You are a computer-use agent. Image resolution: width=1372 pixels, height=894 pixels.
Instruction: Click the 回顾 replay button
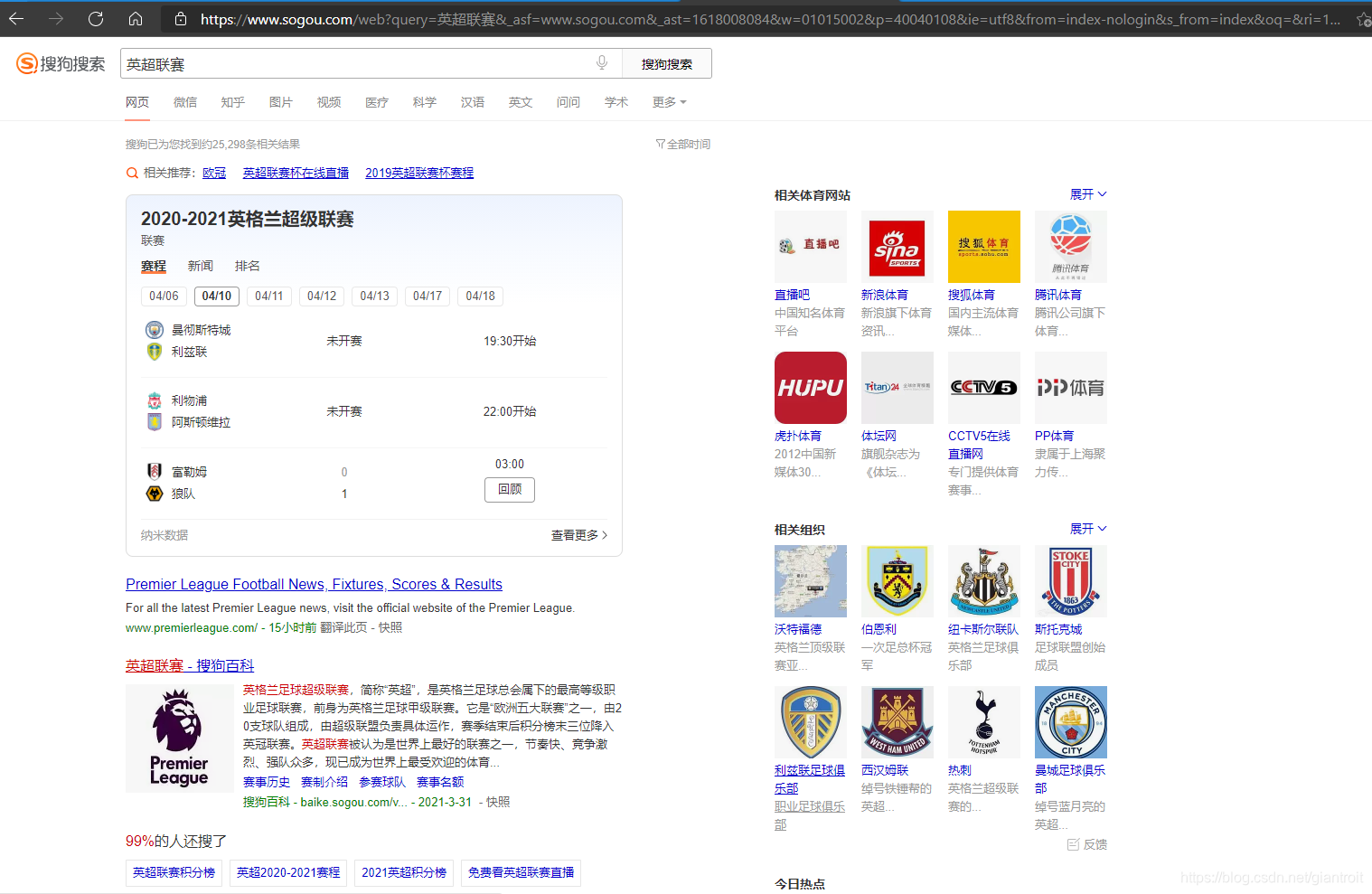510,489
